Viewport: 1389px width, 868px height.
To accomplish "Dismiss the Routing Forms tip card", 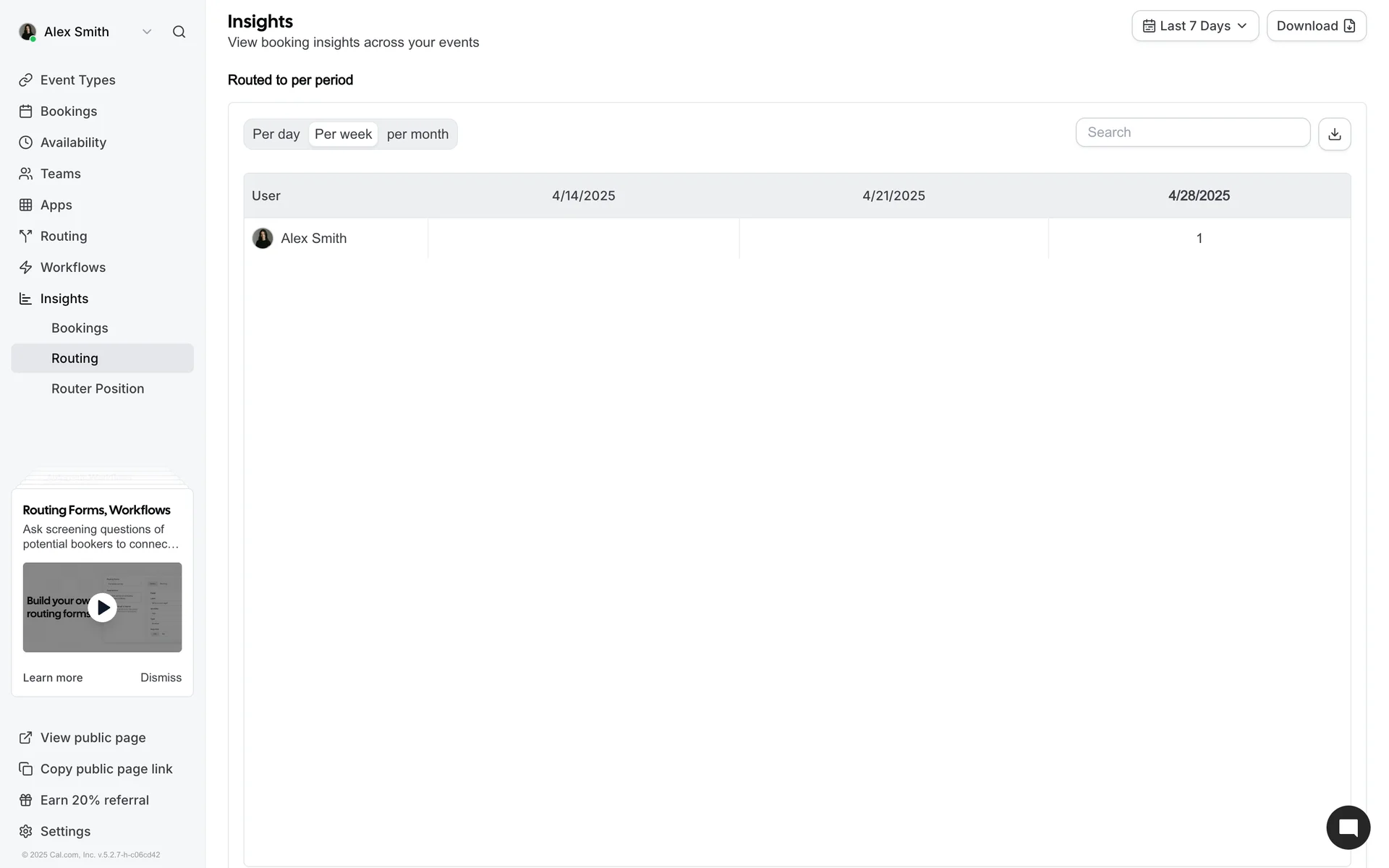I will coord(161,678).
